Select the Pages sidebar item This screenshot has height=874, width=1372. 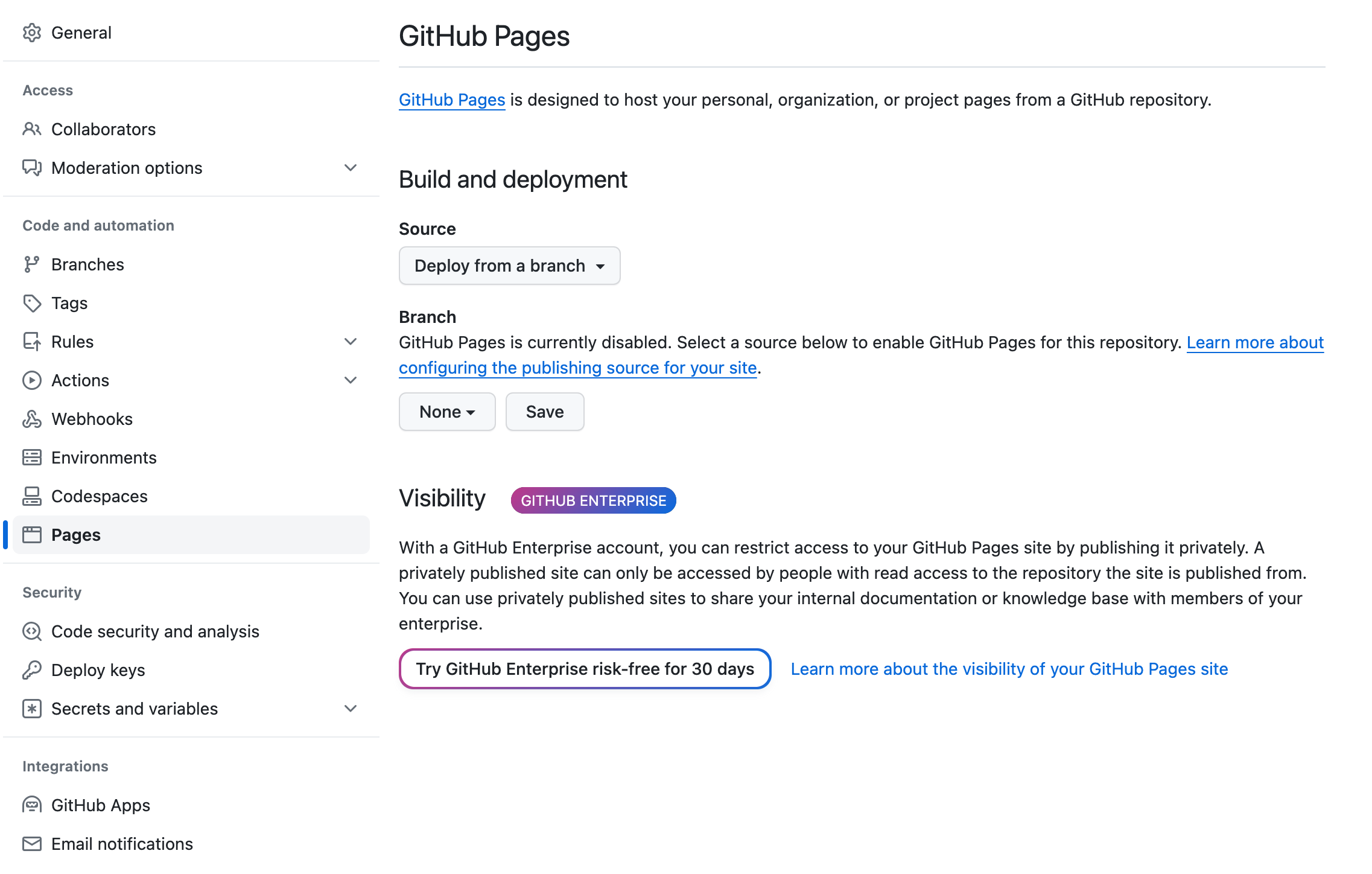(x=191, y=535)
